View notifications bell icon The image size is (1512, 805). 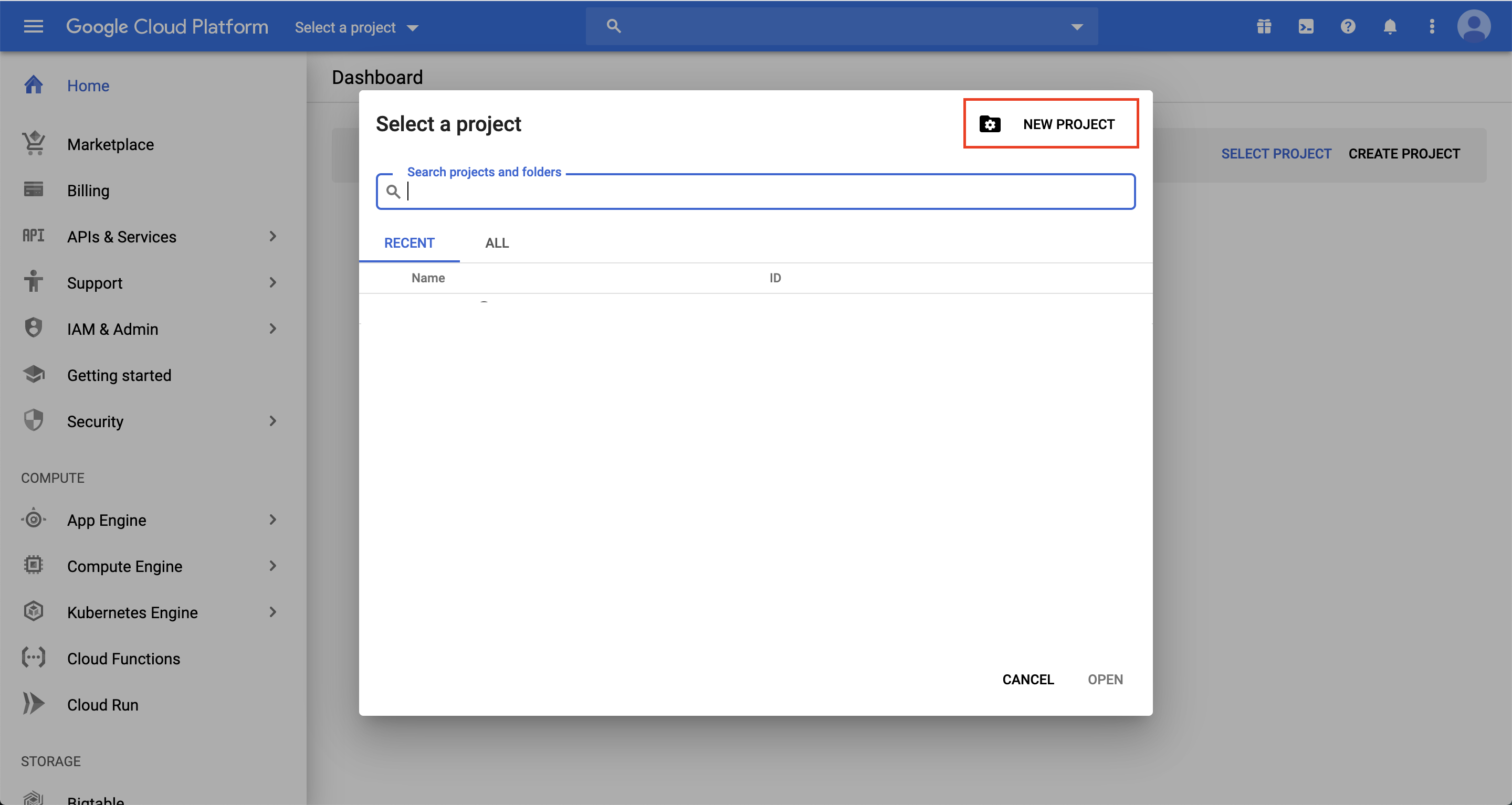tap(1389, 26)
